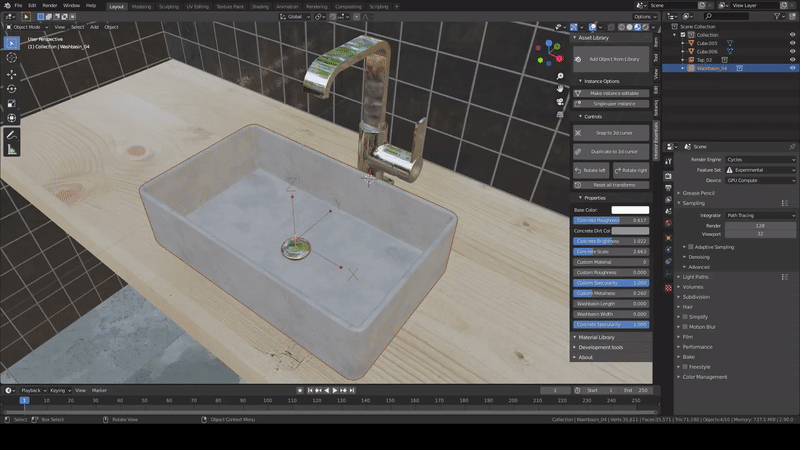This screenshot has width=800, height=450.
Task: Click the Rotate left button
Action: click(591, 170)
